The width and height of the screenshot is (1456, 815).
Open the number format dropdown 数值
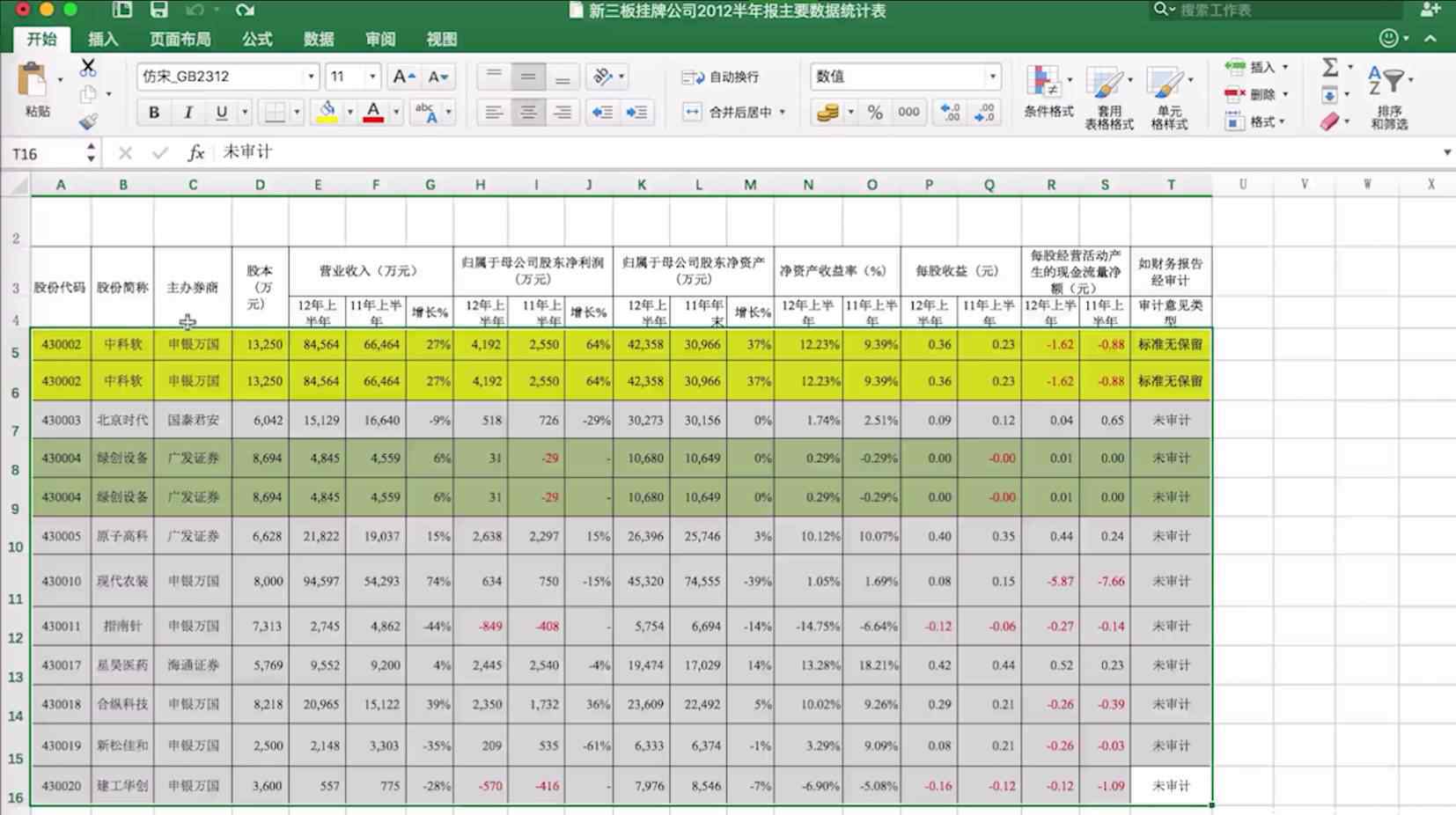992,77
